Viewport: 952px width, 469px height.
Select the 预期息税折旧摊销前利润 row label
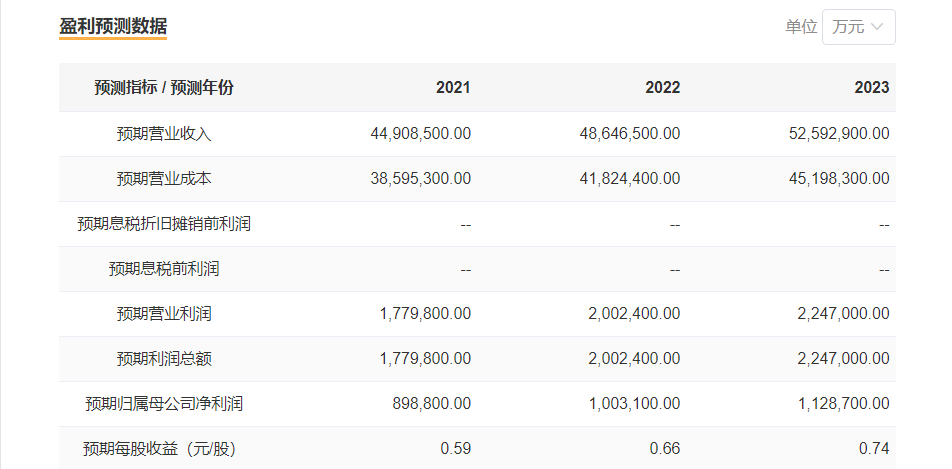[x=164, y=224]
